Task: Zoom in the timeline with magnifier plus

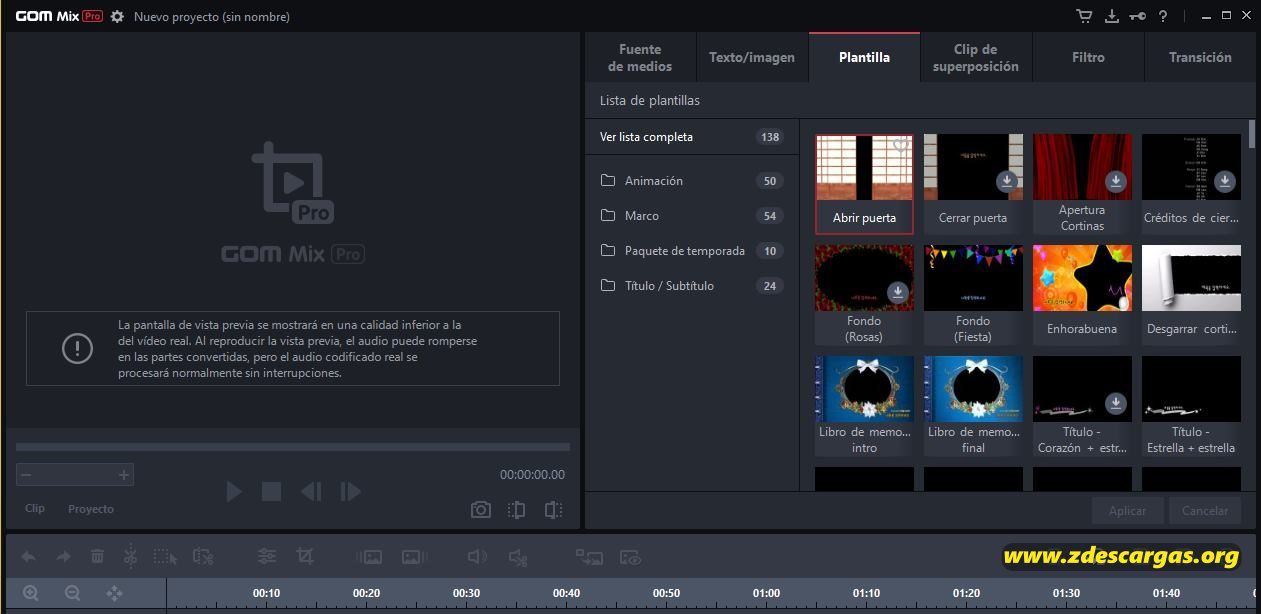Action: pos(31,593)
